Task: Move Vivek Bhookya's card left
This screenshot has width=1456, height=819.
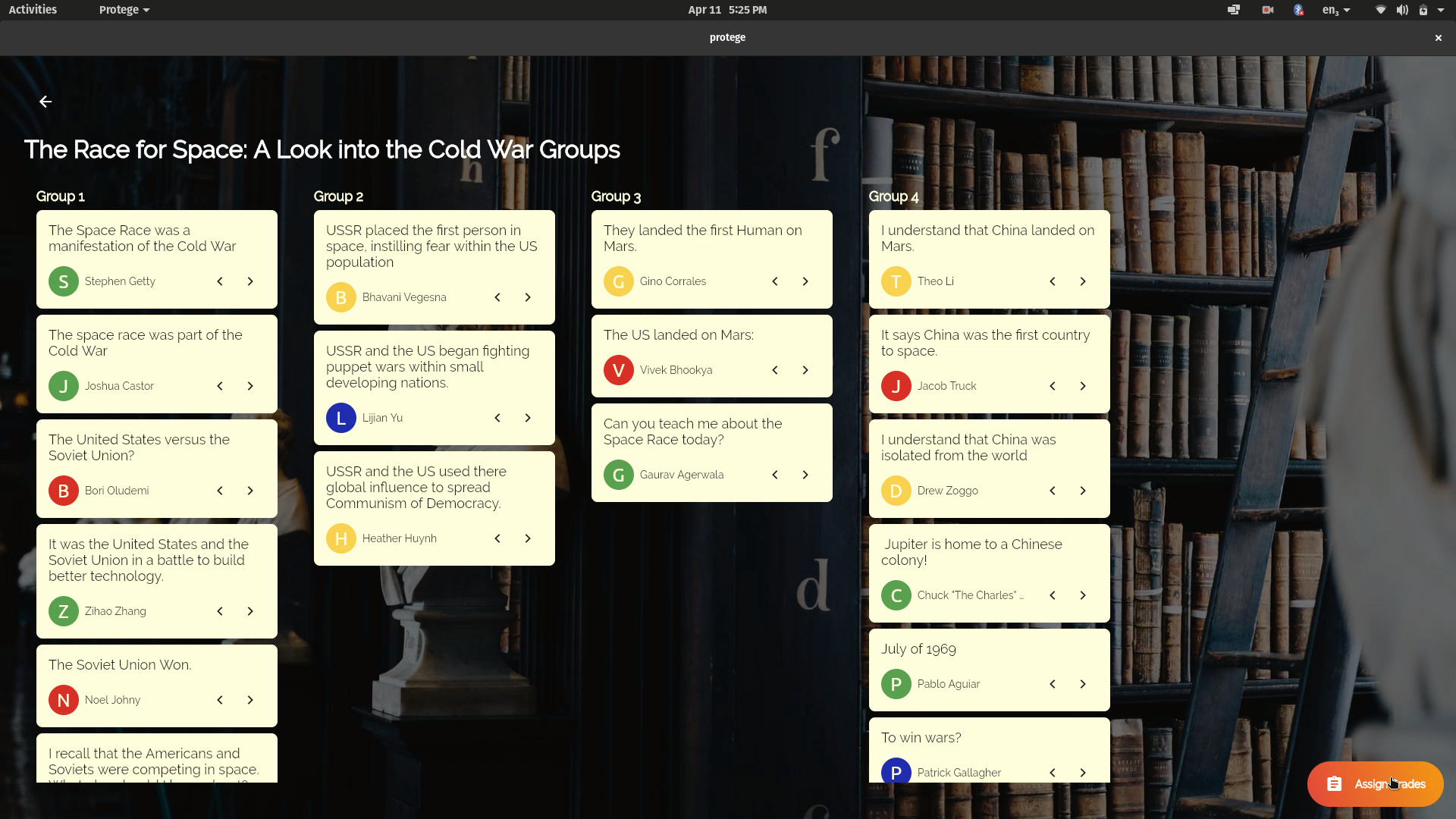Action: click(775, 370)
